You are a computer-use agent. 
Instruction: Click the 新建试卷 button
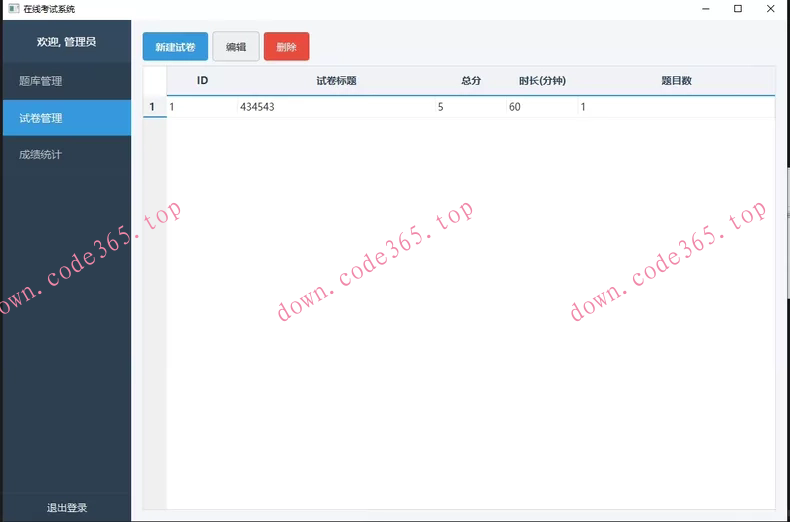coord(175,47)
